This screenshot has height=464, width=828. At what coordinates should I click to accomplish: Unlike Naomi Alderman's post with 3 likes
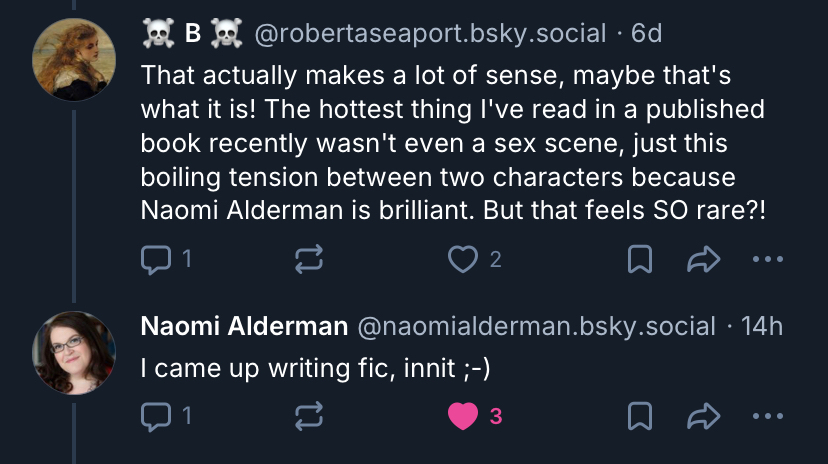[x=463, y=416]
